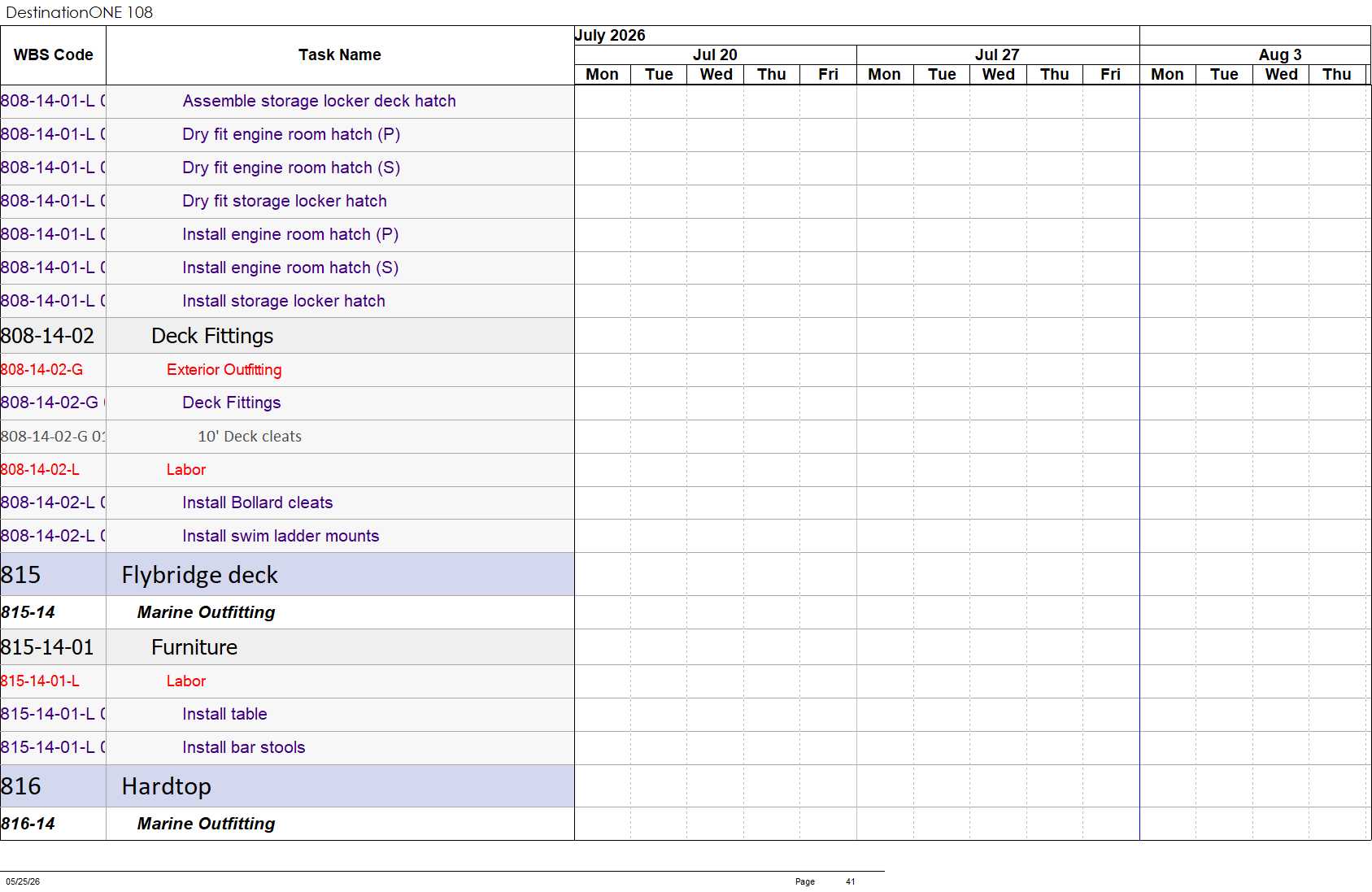1372x892 pixels.
Task: Select 'Install engine room hatch (S)' task
Action: tap(290, 268)
